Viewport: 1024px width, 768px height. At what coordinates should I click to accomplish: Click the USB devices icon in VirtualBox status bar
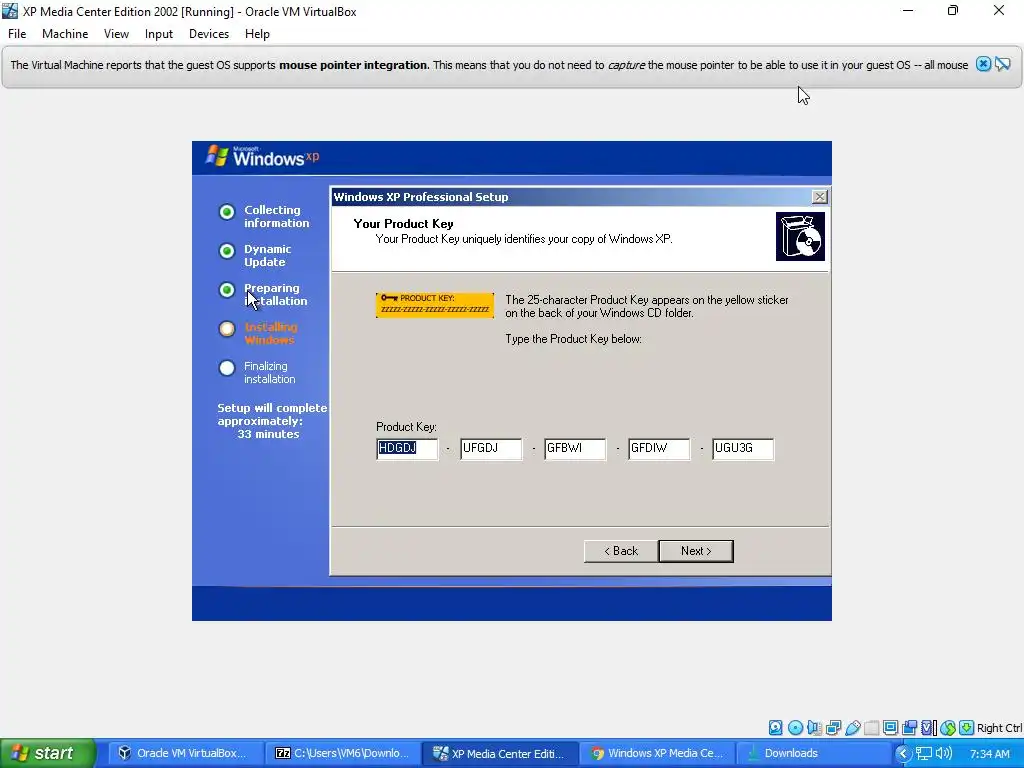[852, 728]
